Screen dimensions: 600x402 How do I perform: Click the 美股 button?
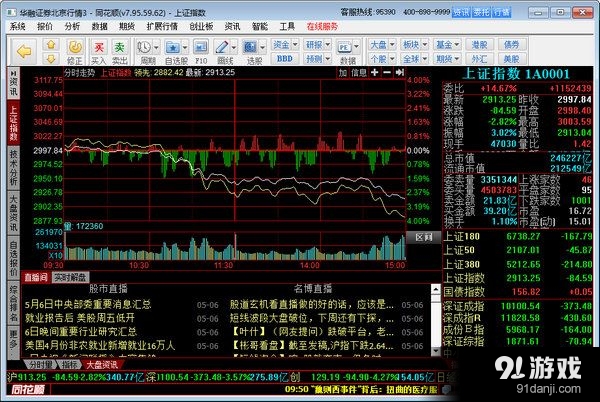(x=512, y=59)
